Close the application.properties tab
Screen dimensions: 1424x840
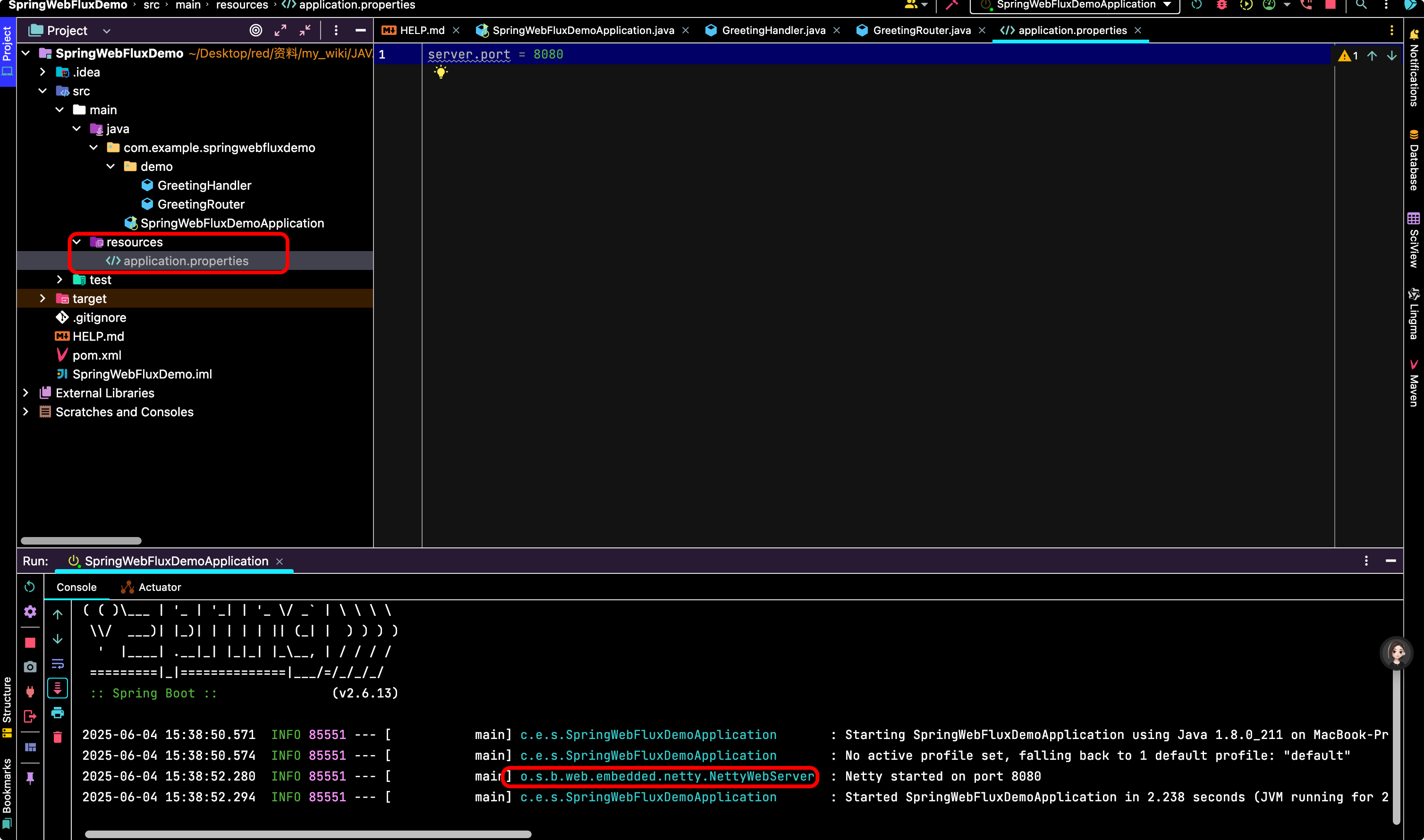tap(1138, 31)
